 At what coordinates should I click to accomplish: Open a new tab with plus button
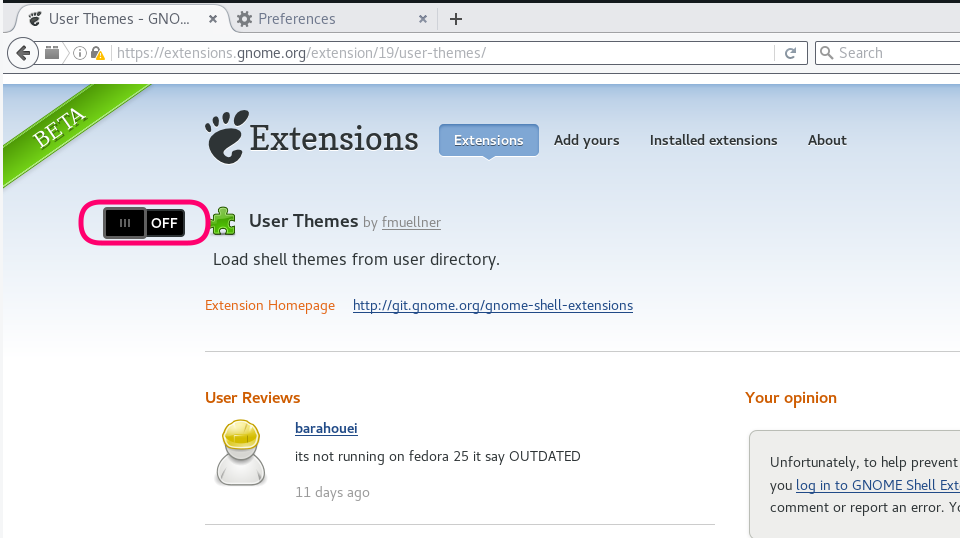pos(456,19)
